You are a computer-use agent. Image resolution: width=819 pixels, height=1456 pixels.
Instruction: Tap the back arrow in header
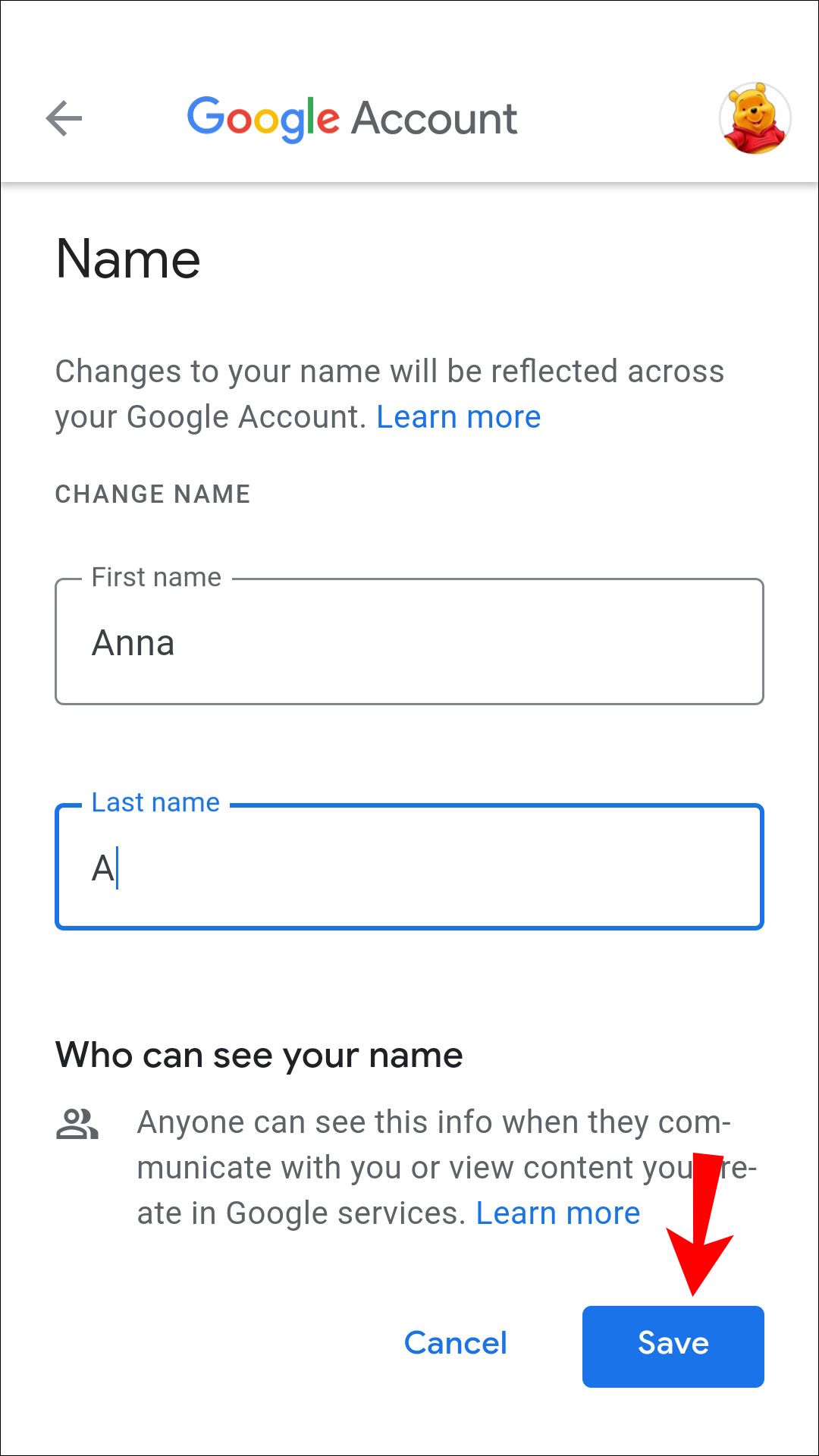(64, 118)
